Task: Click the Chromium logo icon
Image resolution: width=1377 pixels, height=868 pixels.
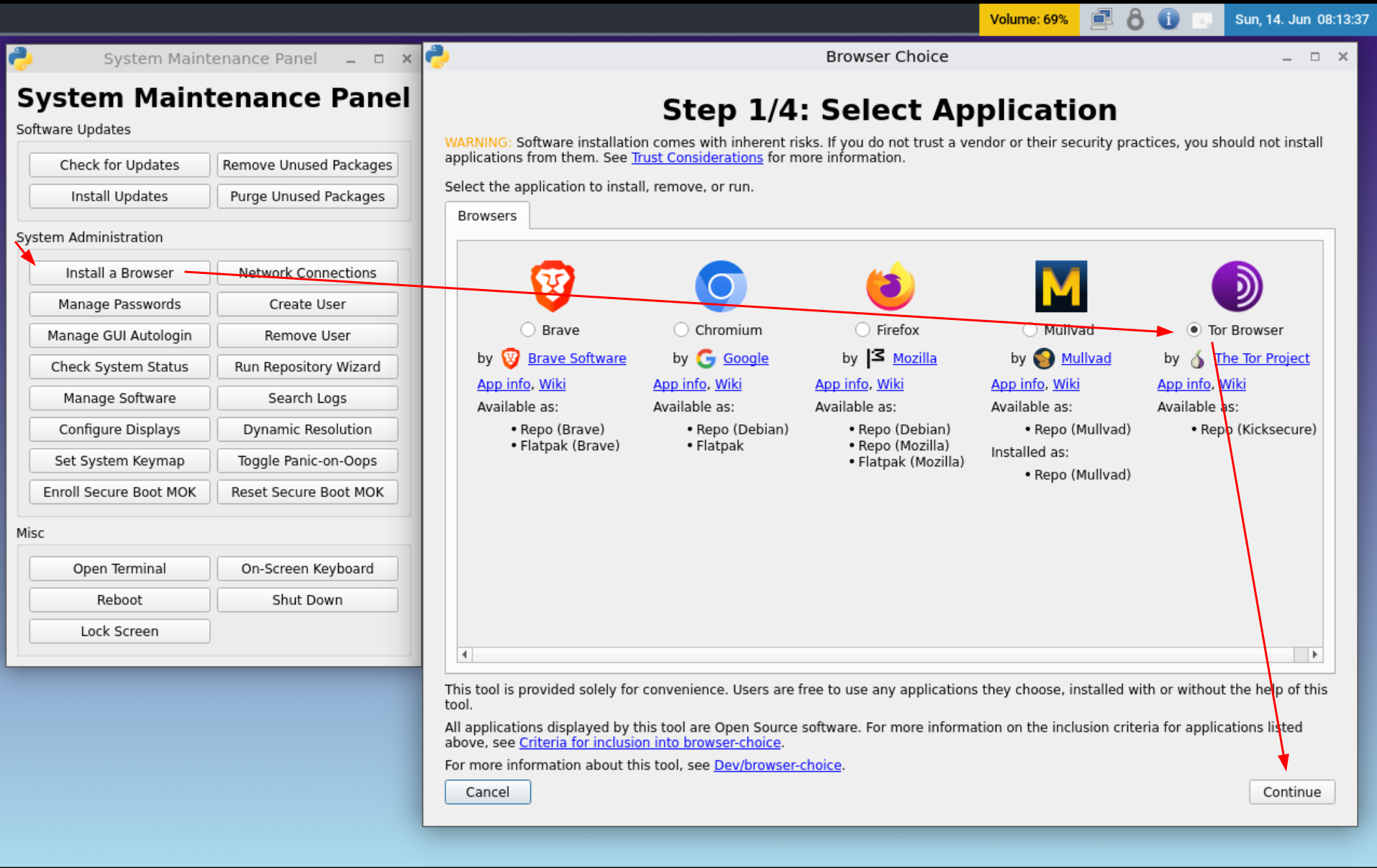Action: point(721,286)
